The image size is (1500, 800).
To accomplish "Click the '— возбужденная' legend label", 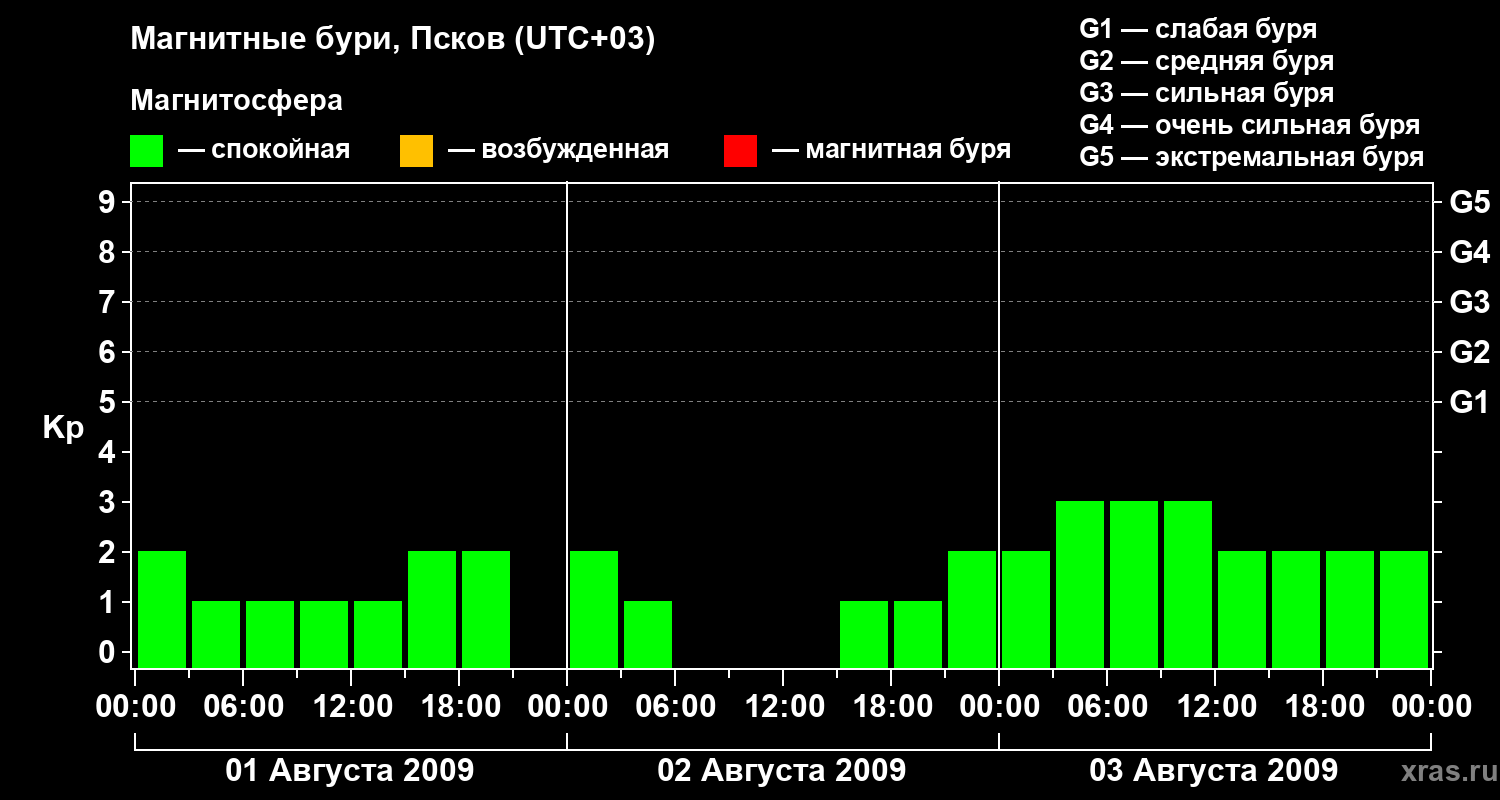I will pyautogui.click(x=558, y=151).
